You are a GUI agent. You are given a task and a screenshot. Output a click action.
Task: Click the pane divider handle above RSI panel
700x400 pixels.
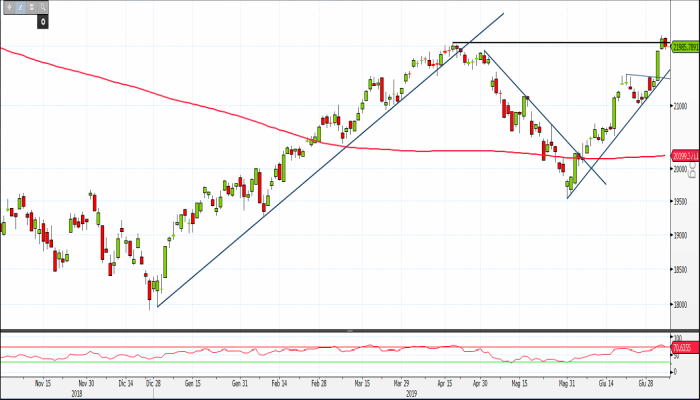click(350, 331)
